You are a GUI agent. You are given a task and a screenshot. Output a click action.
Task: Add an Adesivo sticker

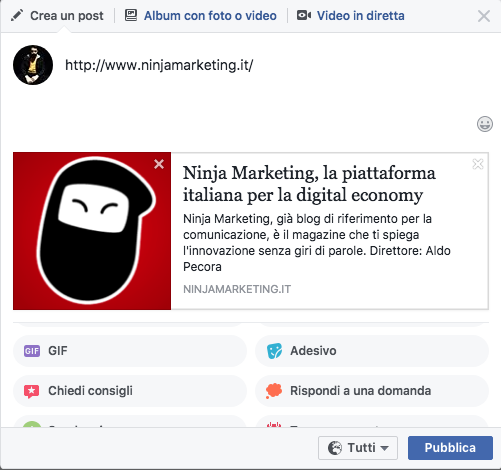[372, 351]
